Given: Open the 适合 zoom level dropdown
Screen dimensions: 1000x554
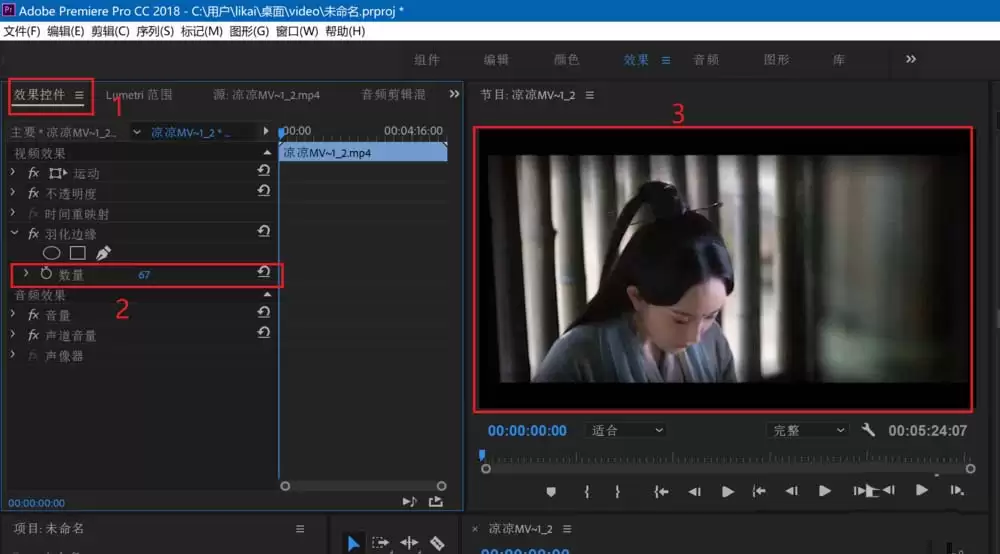Looking at the screenshot, I should tap(627, 430).
